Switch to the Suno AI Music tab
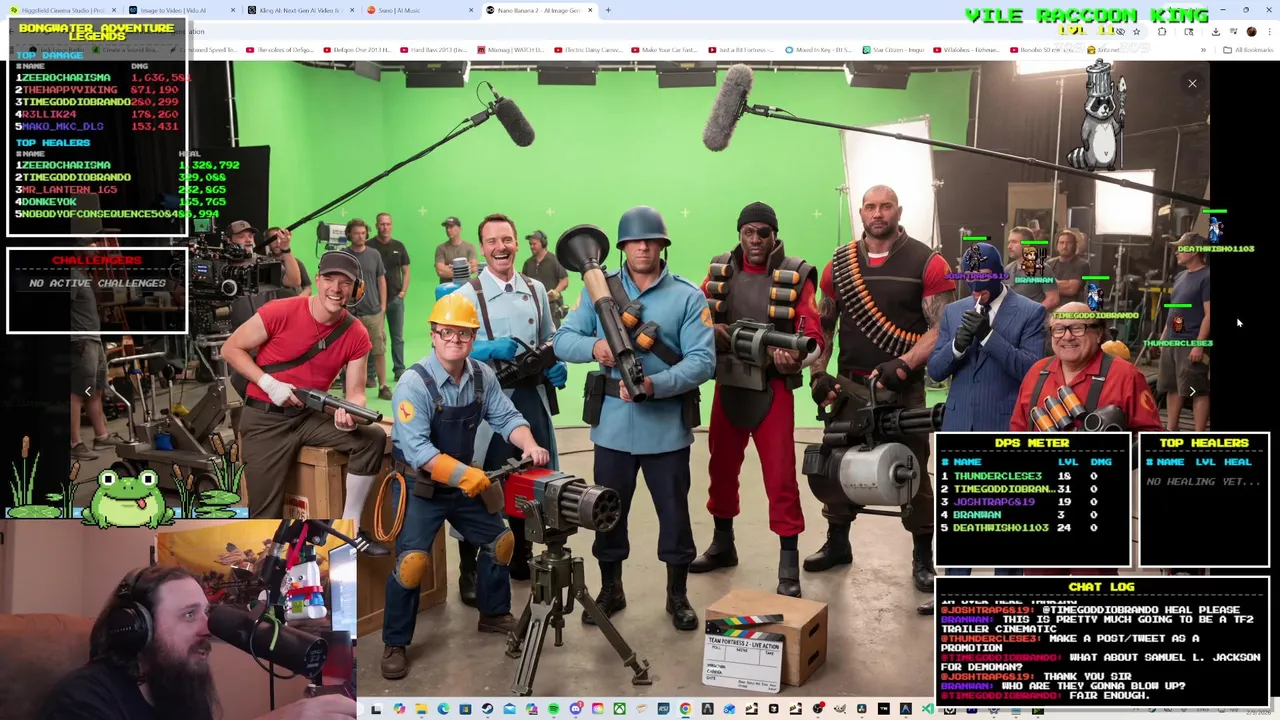This screenshot has height=720, width=1280. coord(418,10)
